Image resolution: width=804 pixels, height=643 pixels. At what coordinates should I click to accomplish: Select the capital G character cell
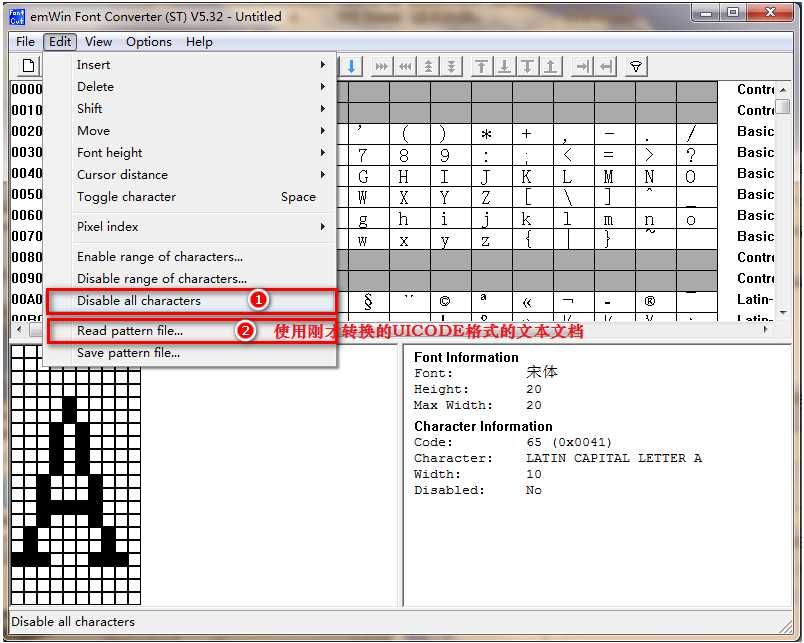(x=369, y=177)
